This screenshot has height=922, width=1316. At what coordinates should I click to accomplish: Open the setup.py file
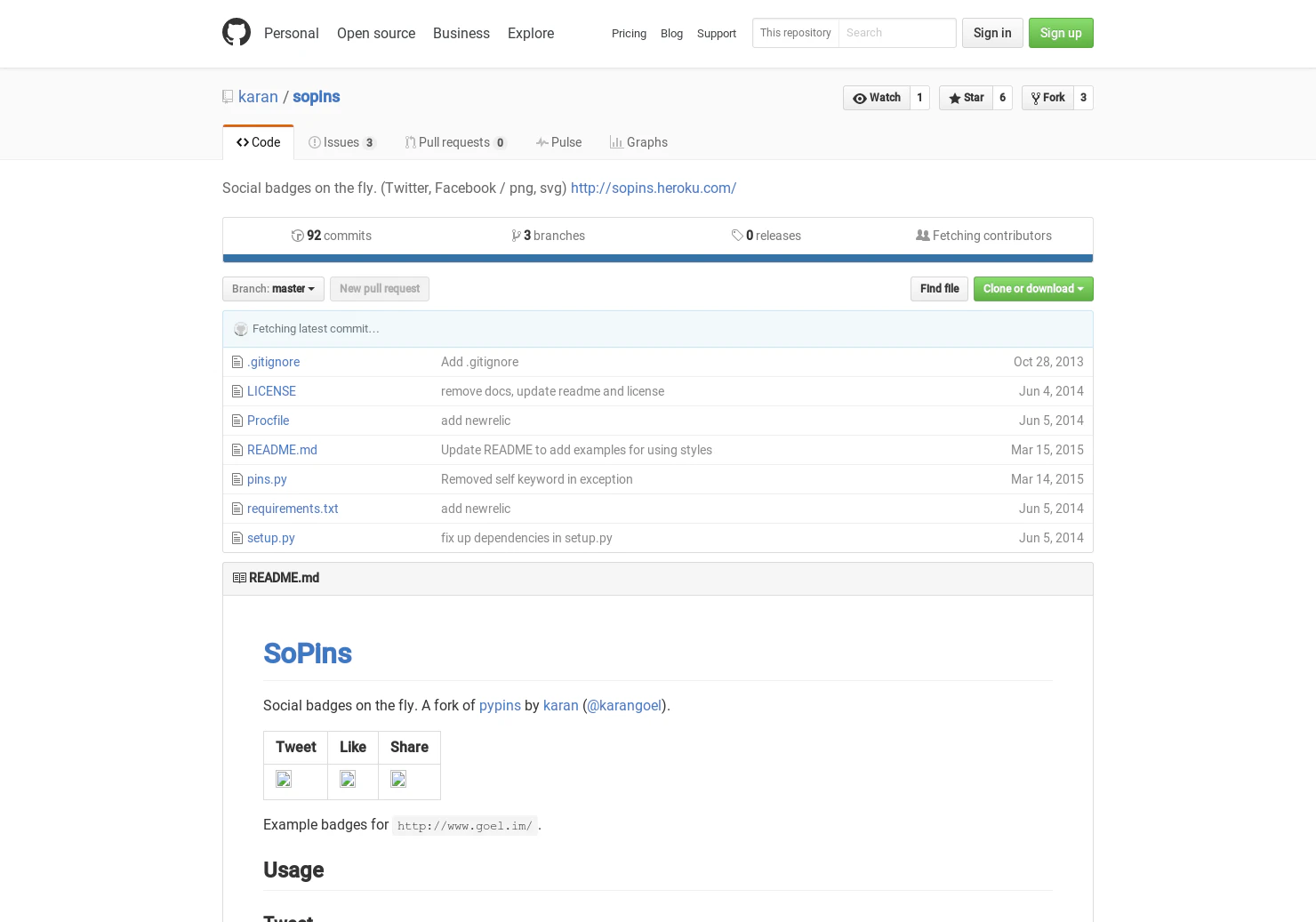point(271,538)
